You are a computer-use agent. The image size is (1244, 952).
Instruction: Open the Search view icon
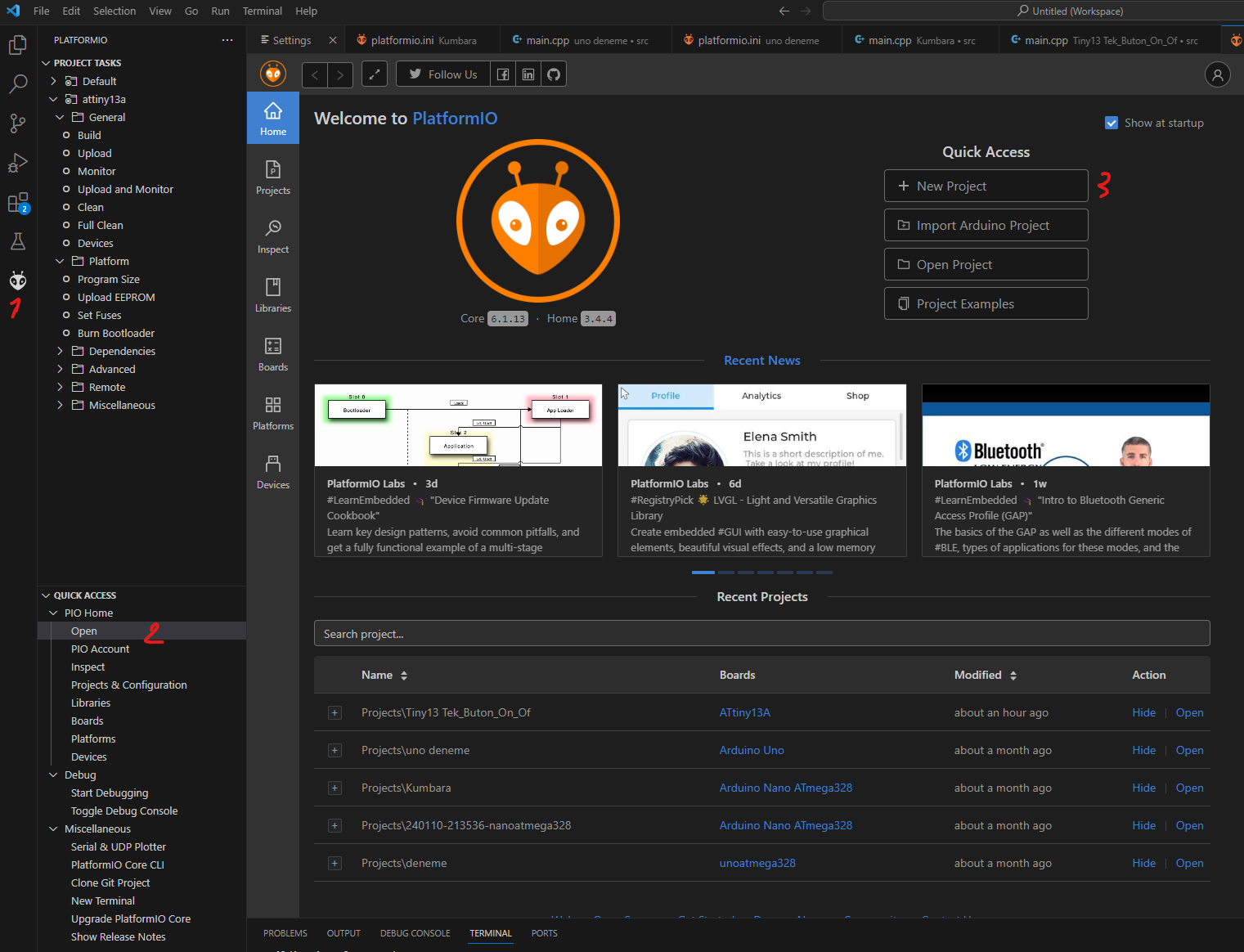18,83
